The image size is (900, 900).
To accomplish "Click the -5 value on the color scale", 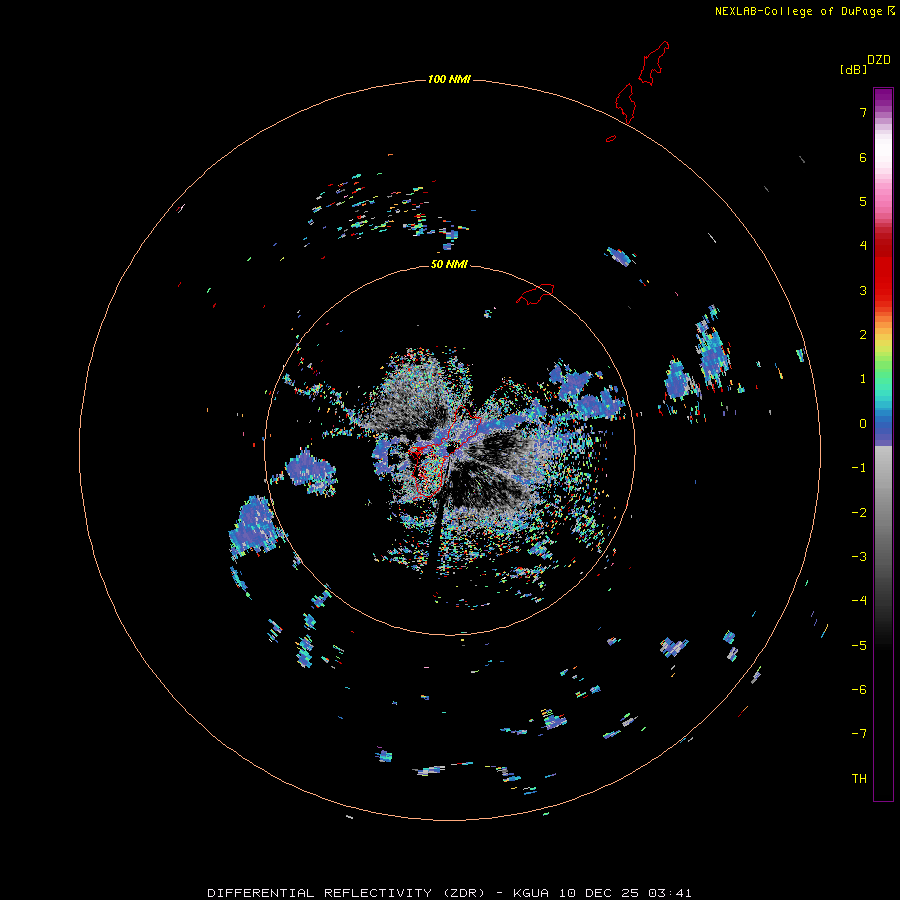I will [859, 646].
